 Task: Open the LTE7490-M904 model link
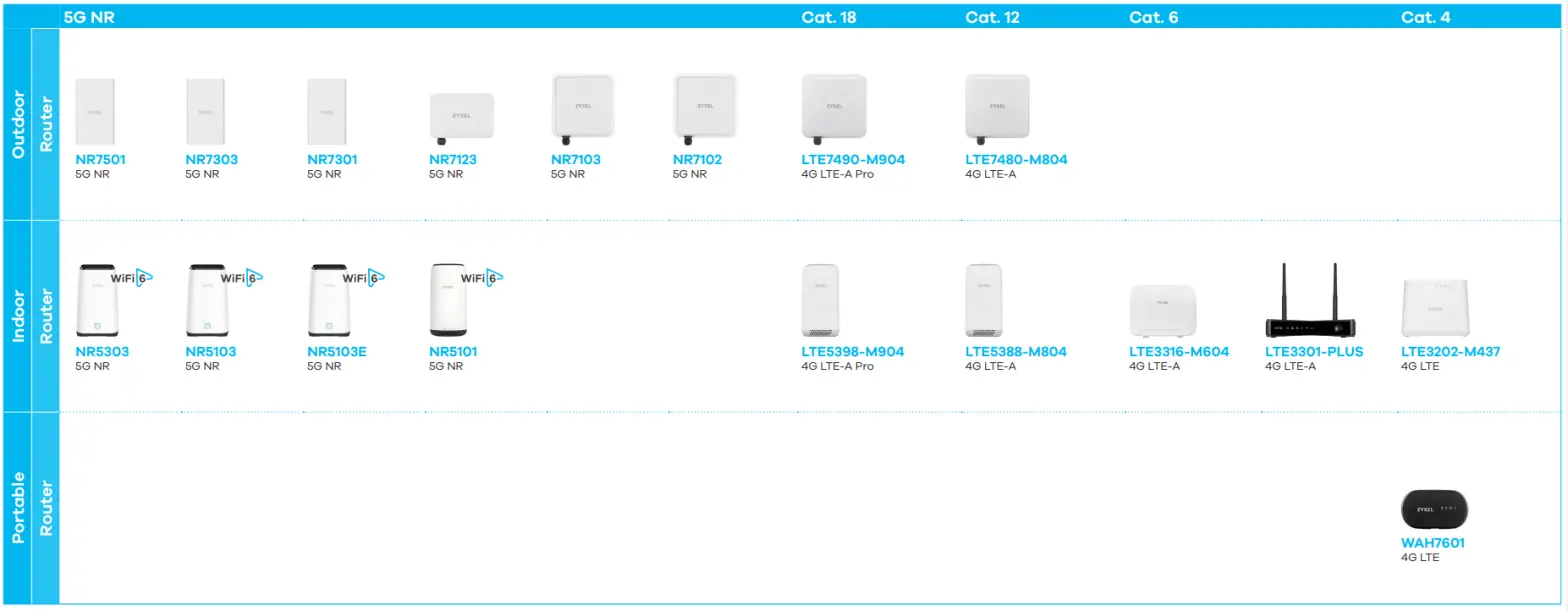coord(852,159)
